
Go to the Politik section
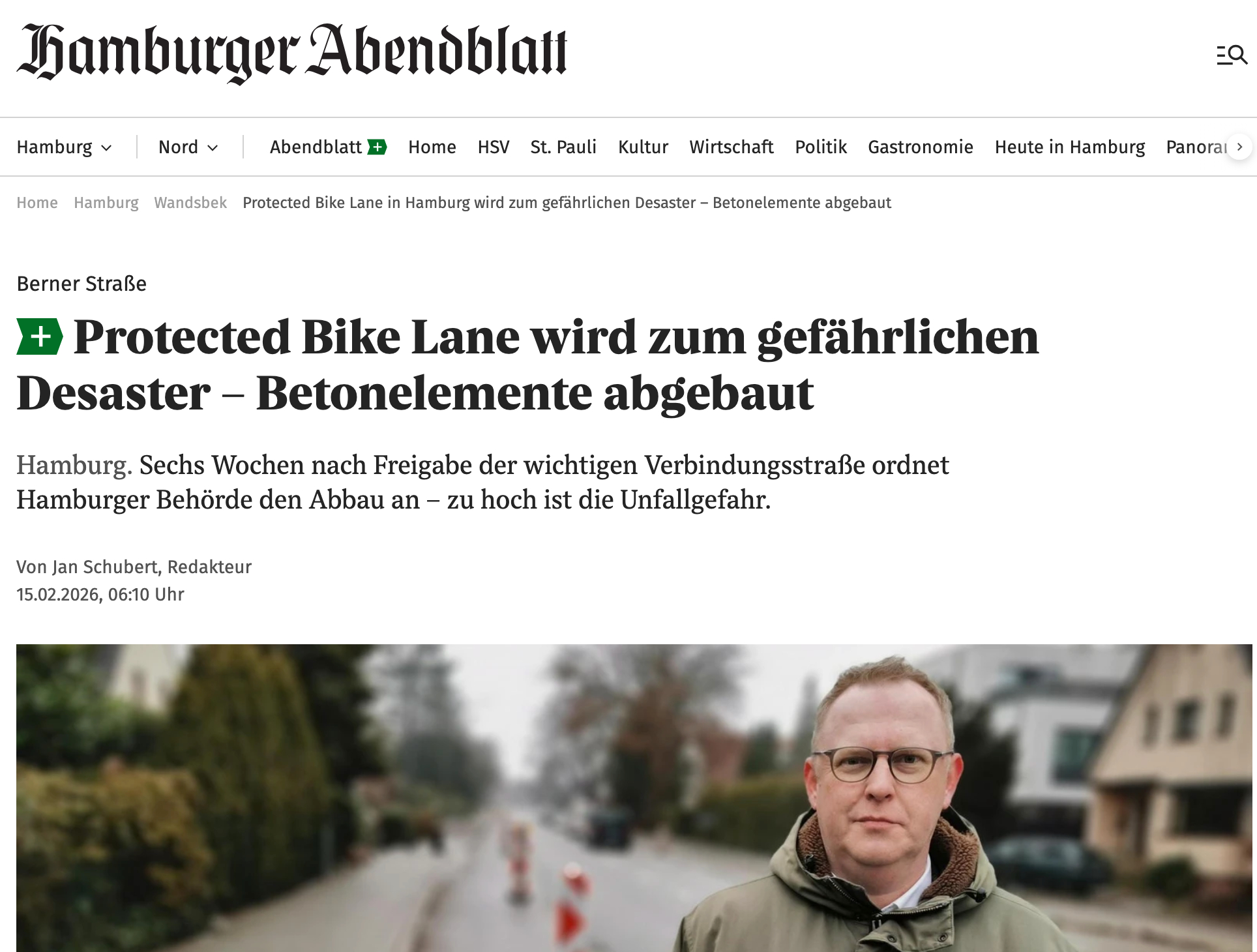pos(821,147)
